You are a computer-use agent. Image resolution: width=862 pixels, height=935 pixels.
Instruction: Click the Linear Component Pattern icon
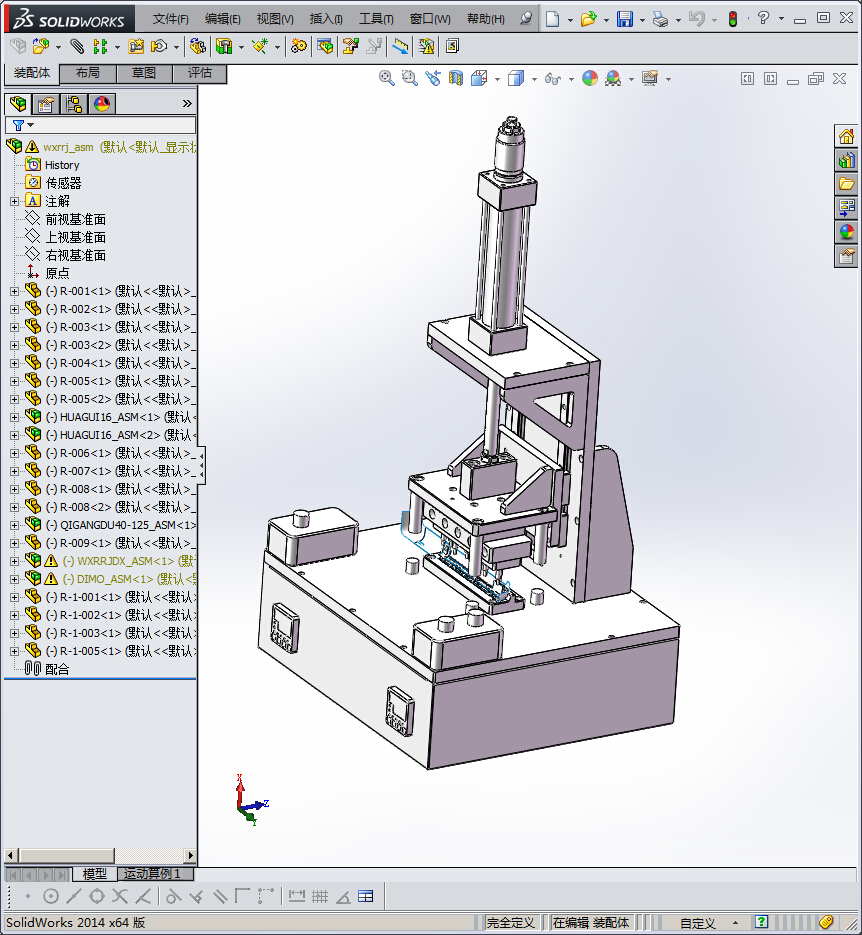pyautogui.click(x=100, y=46)
